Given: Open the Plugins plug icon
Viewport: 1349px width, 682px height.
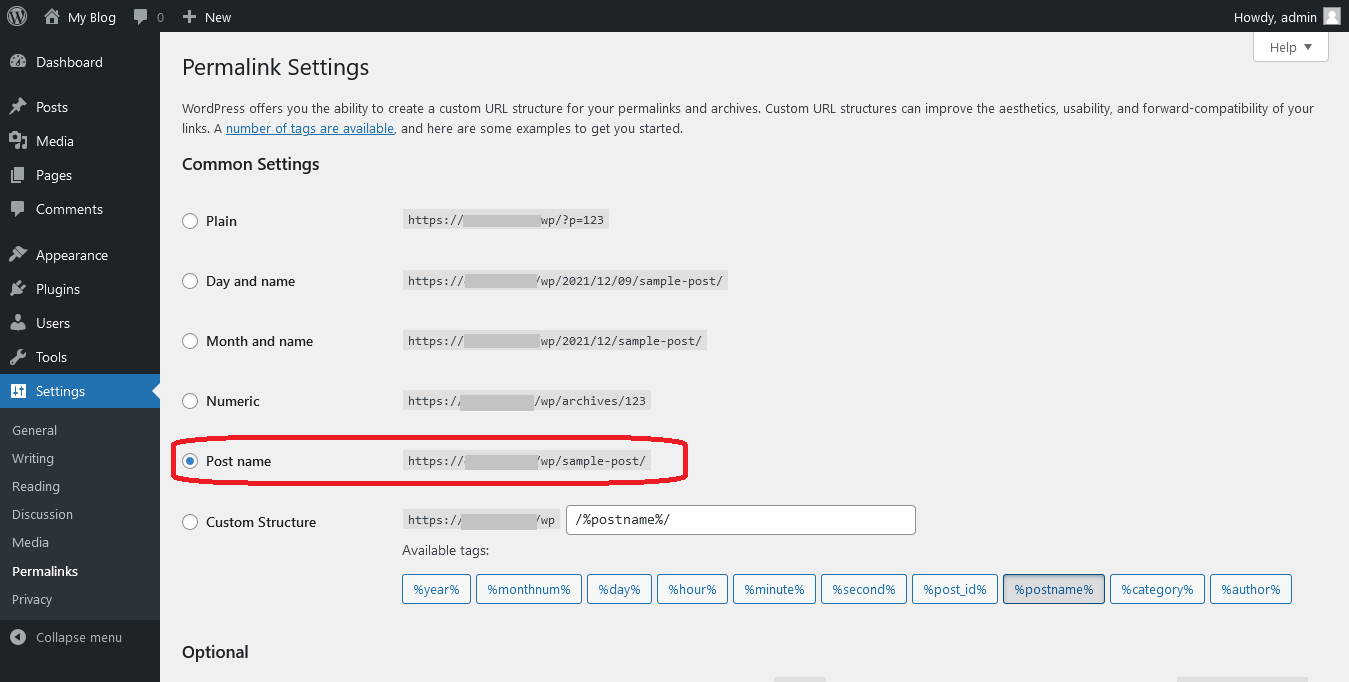Looking at the screenshot, I should click(x=18, y=289).
